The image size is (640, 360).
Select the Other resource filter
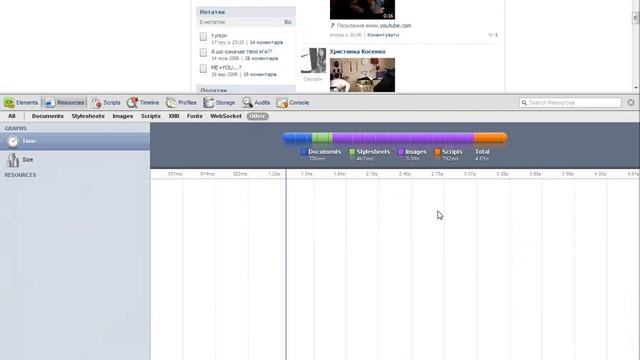[258, 116]
